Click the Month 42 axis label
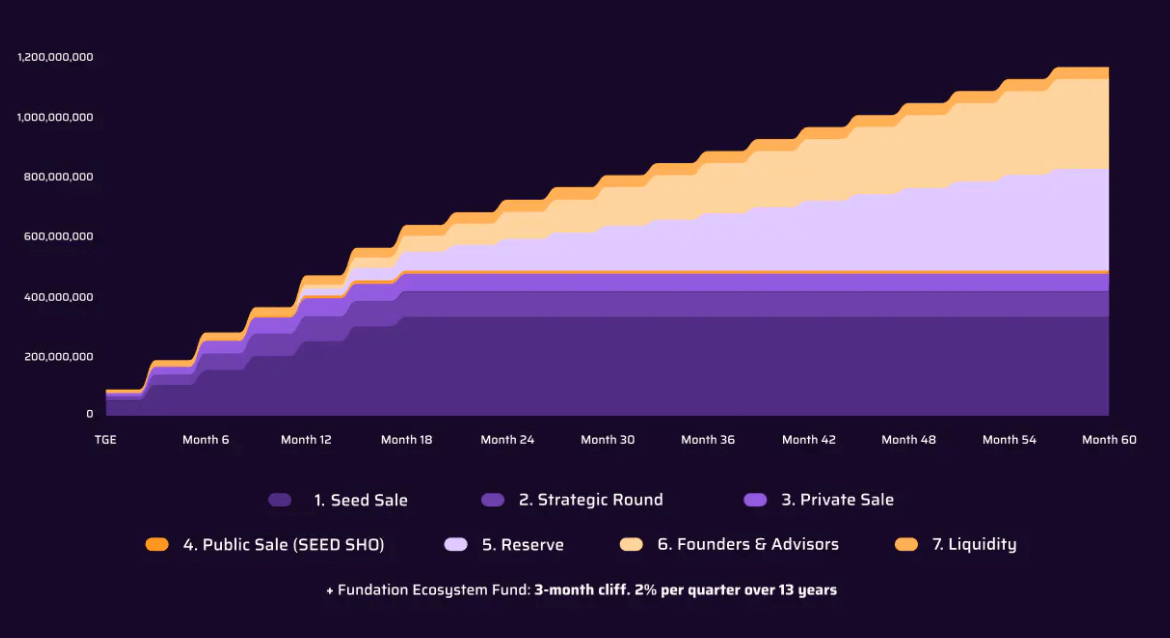This screenshot has width=1170, height=638. [x=809, y=440]
